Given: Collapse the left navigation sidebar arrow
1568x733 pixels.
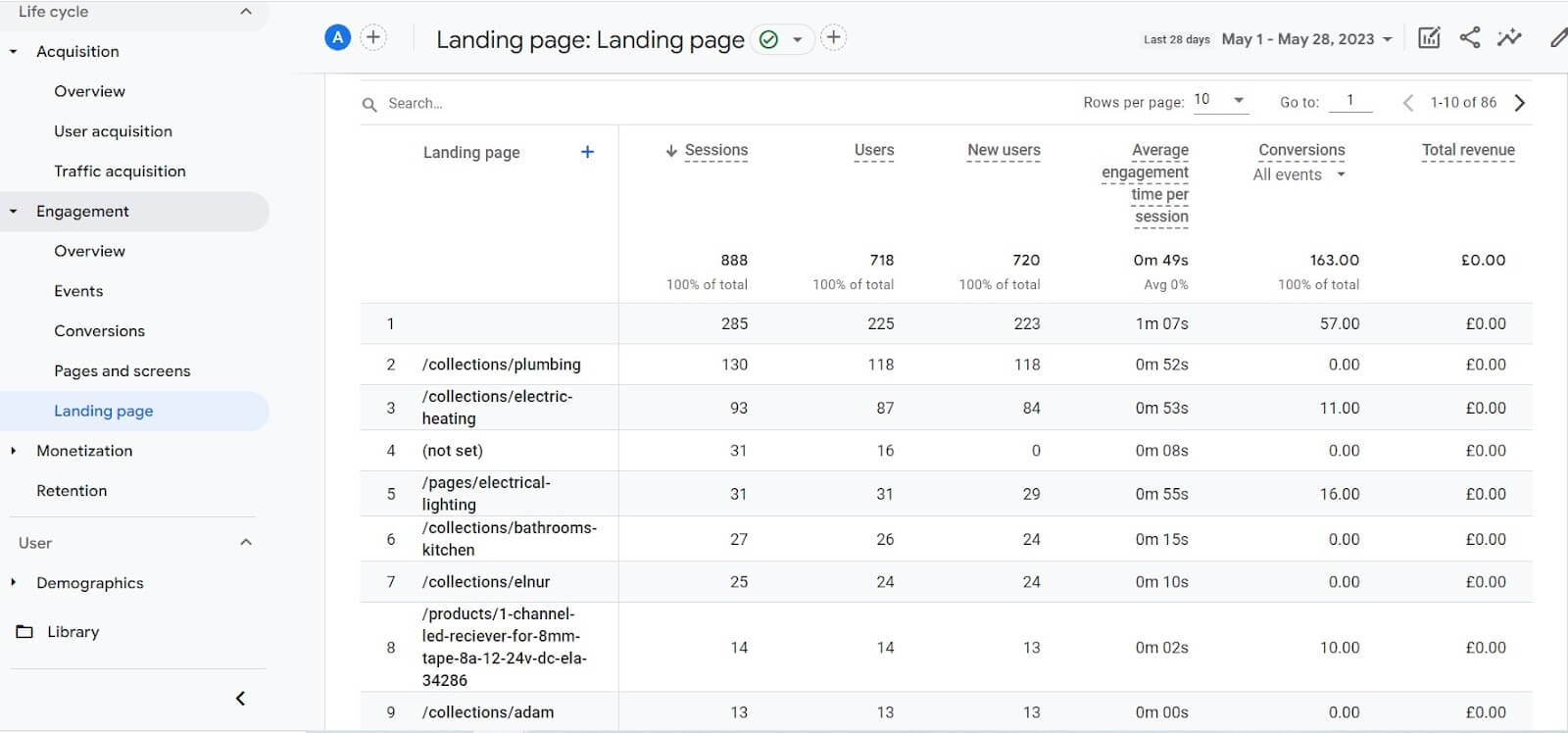Looking at the screenshot, I should [x=240, y=699].
